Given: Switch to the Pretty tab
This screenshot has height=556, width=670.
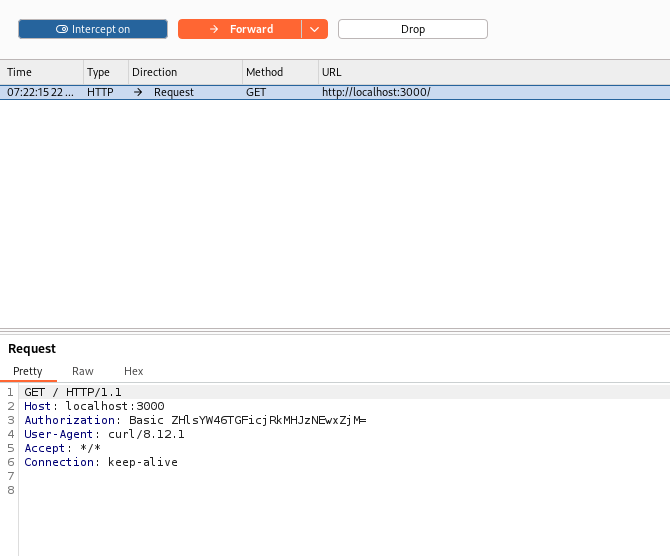Looking at the screenshot, I should (28, 371).
